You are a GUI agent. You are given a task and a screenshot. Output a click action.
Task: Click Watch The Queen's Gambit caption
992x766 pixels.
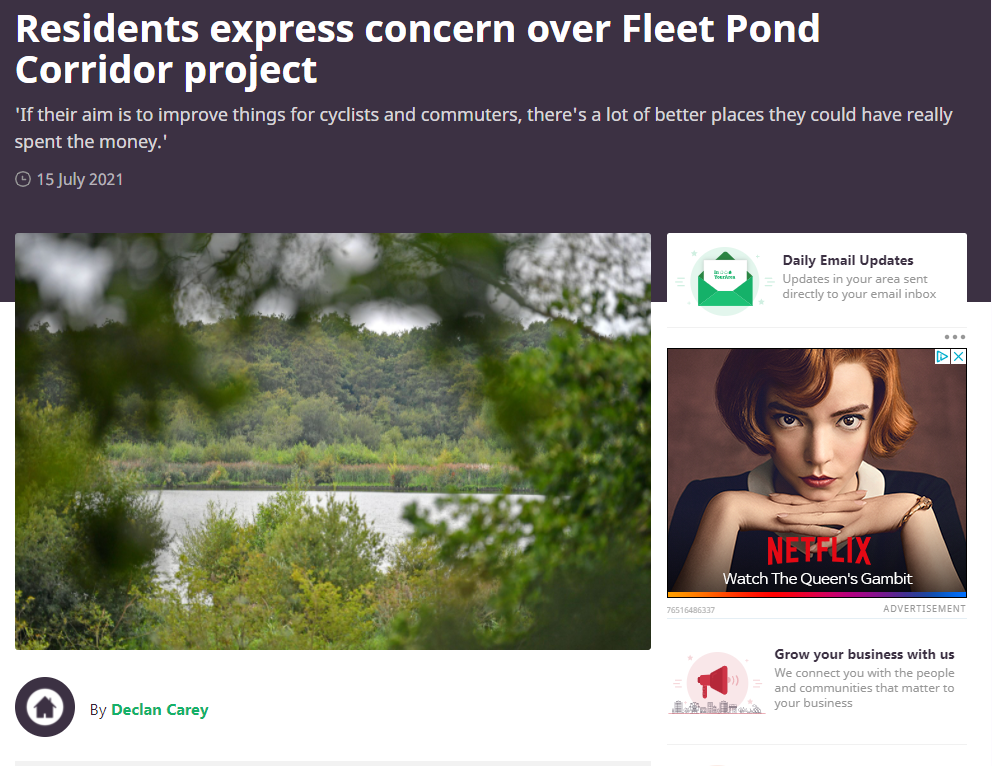(x=817, y=579)
